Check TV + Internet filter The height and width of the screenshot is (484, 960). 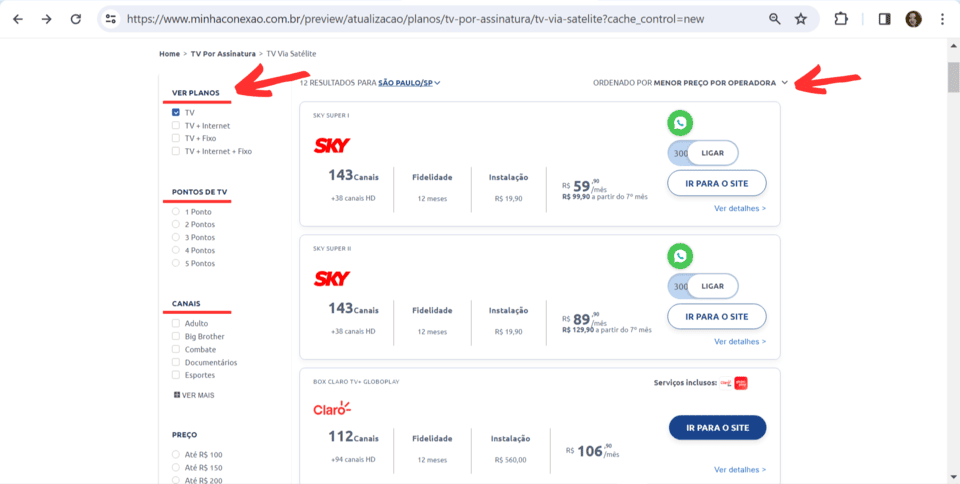176,125
